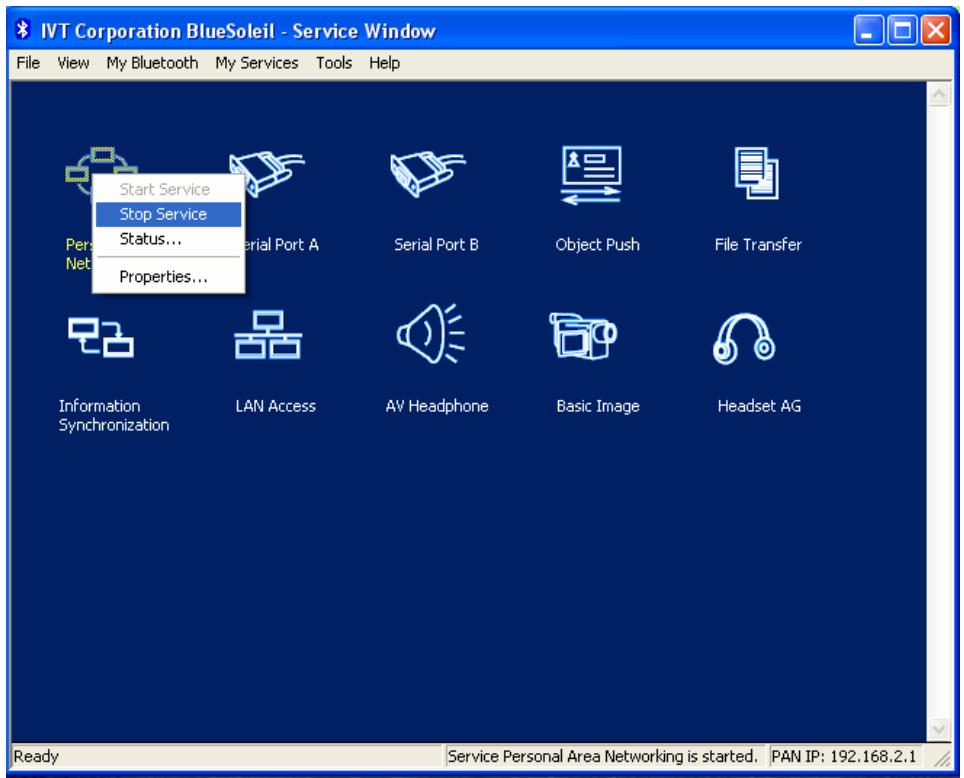The image size is (964, 778).
Task: Click 'Service Personal Area Networking is started' status
Action: tap(602, 756)
